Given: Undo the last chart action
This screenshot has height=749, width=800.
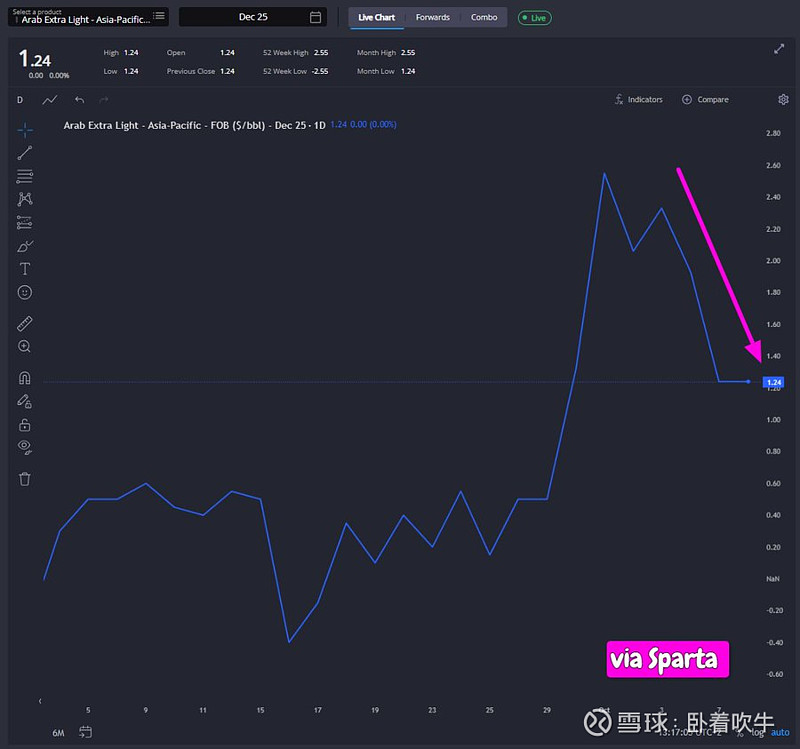Looking at the screenshot, I should coord(79,100).
